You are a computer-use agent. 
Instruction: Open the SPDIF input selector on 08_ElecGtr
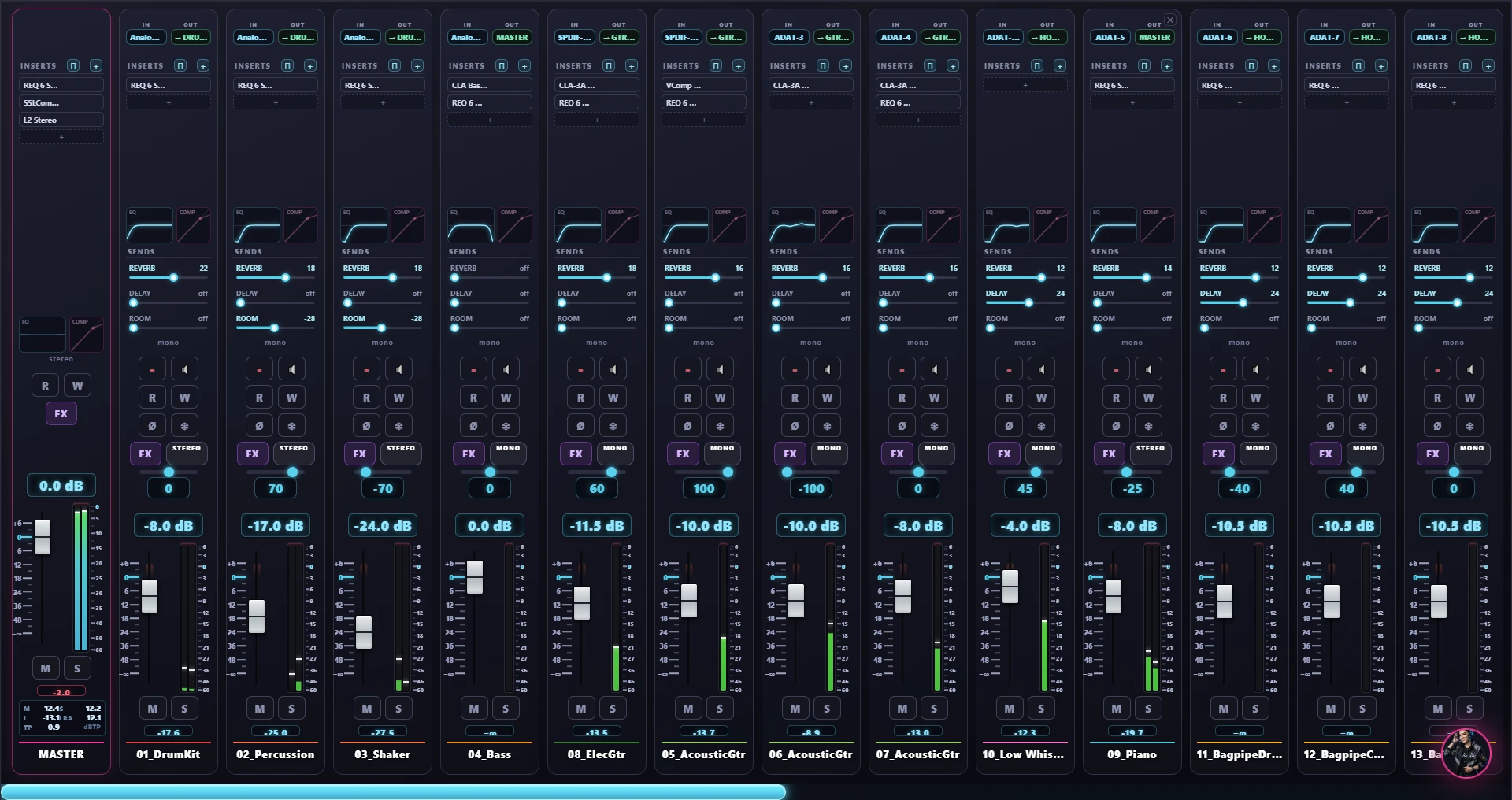575,38
